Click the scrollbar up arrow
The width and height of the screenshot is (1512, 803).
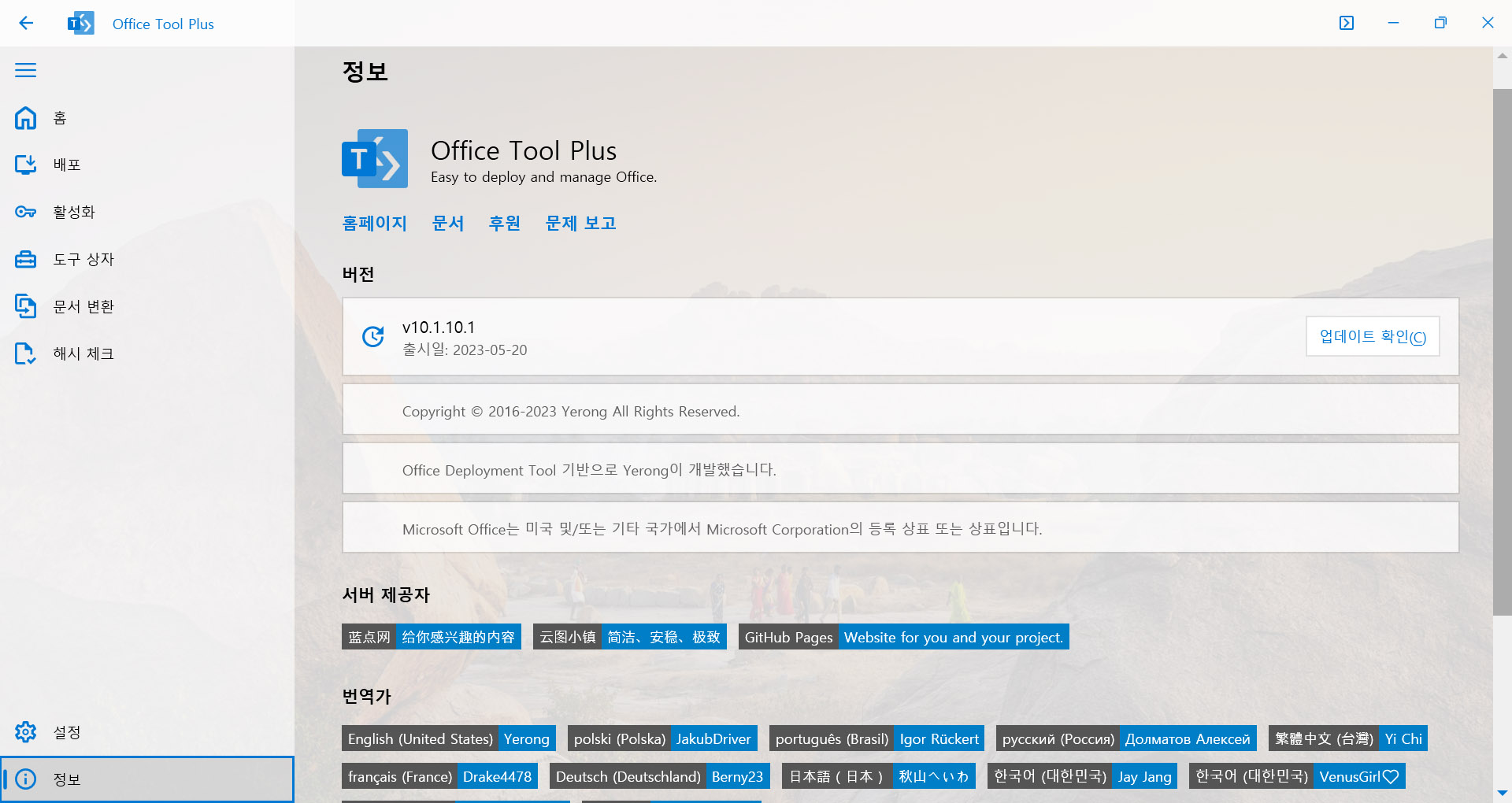(x=1502, y=56)
